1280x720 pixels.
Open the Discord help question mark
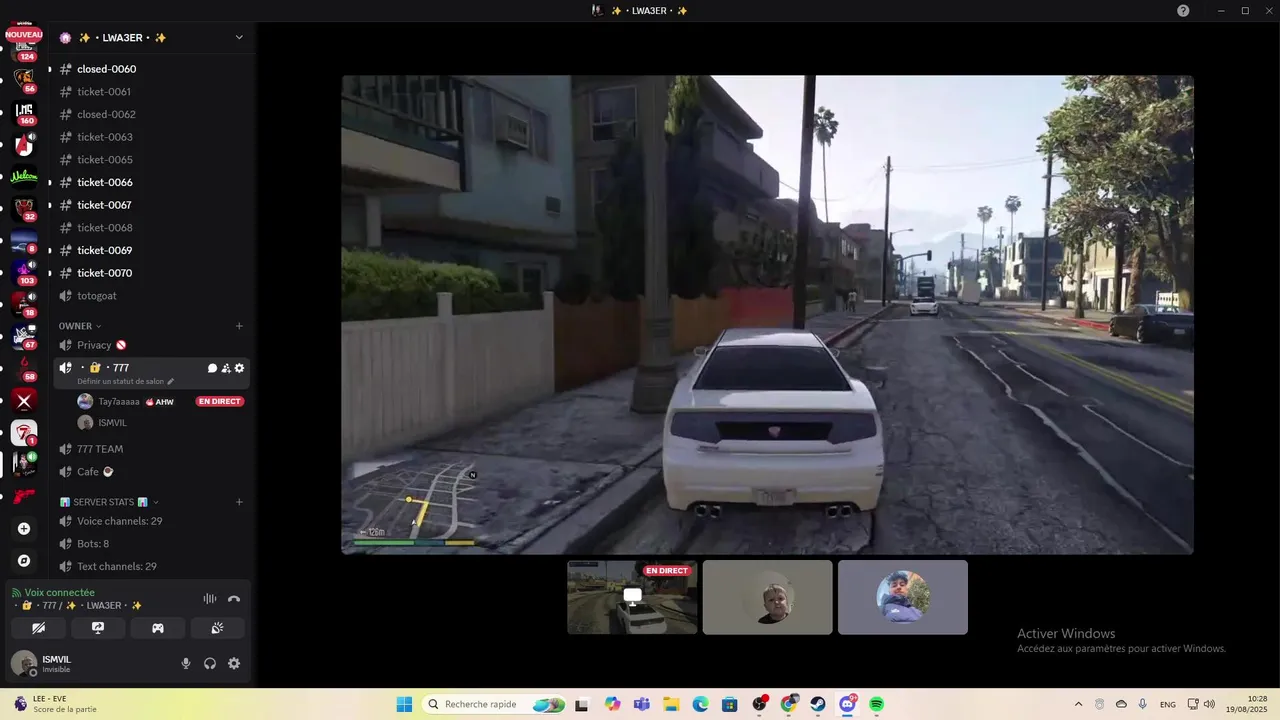pos(1183,10)
